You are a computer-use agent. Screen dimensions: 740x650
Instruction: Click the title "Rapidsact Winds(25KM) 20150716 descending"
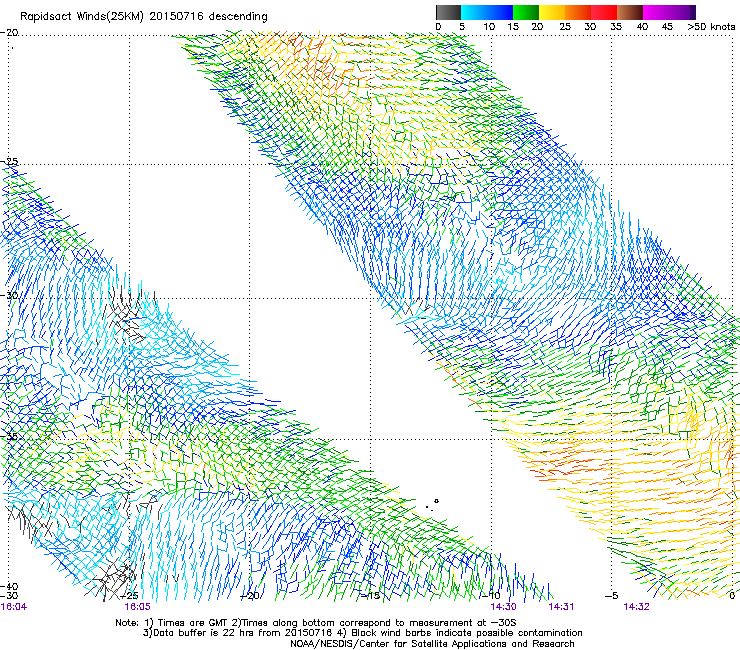(x=143, y=17)
